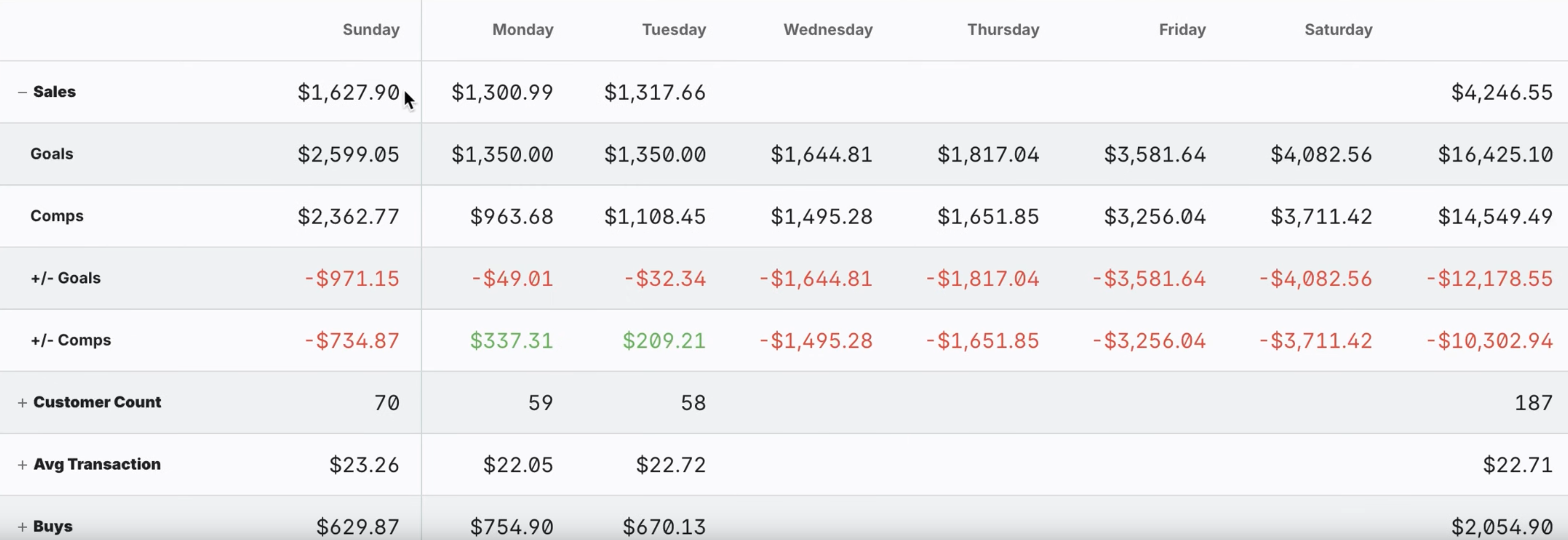Click the Sales row label
1568x540 pixels.
click(x=54, y=92)
